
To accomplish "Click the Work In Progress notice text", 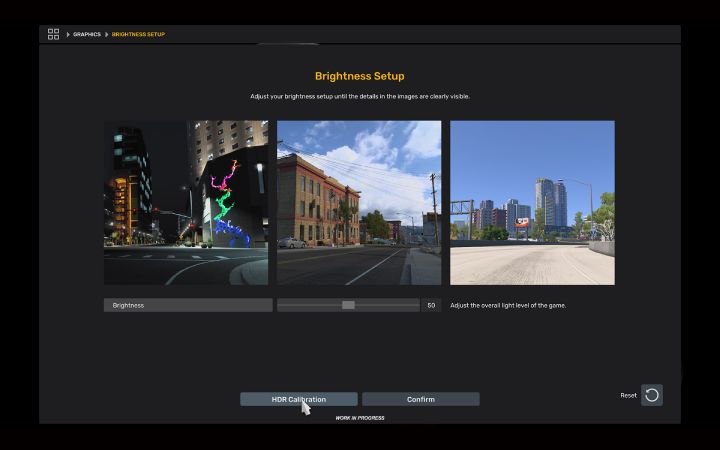I will (x=359, y=418).
